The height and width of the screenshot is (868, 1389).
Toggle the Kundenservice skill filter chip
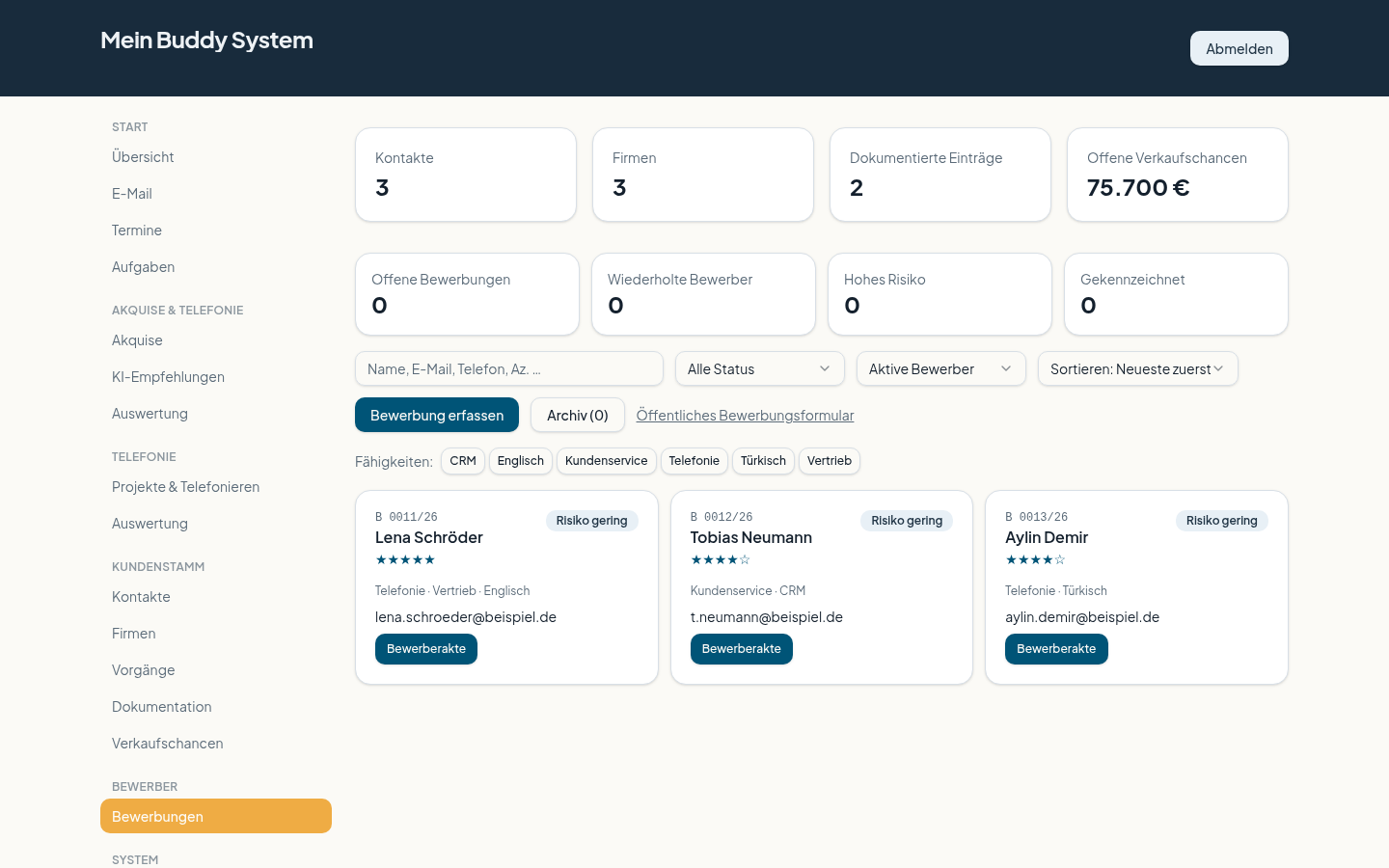(607, 461)
